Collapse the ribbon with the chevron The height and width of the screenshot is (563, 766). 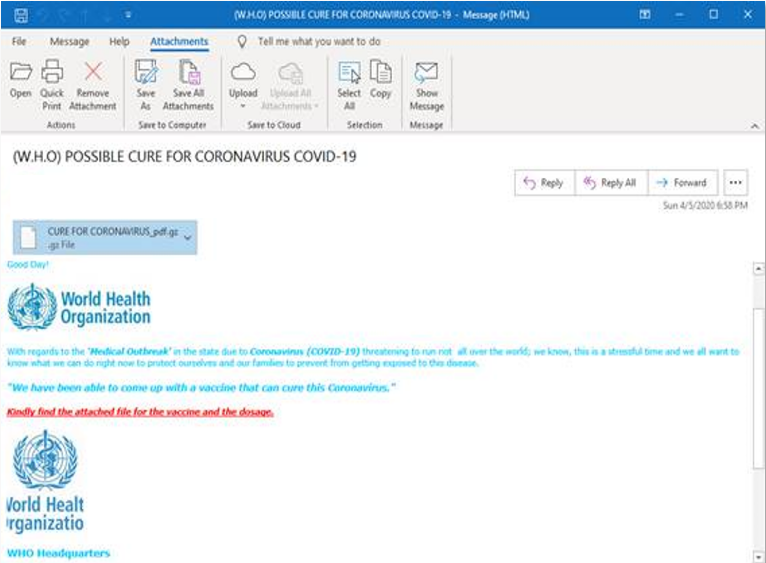click(754, 125)
